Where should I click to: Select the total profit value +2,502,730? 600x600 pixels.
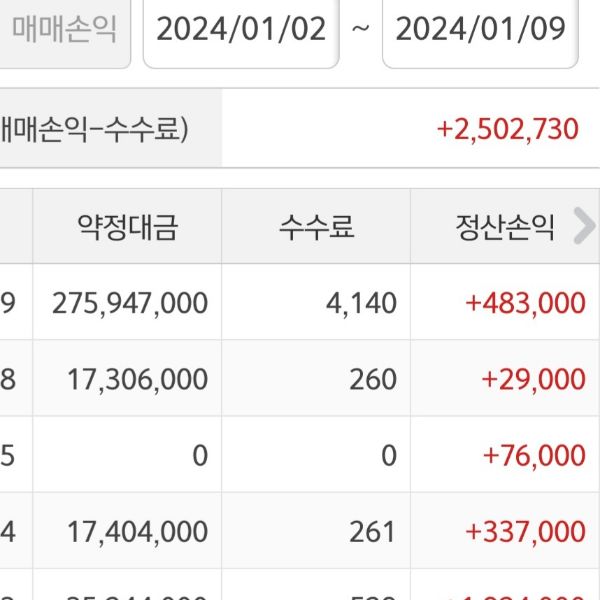tap(507, 129)
